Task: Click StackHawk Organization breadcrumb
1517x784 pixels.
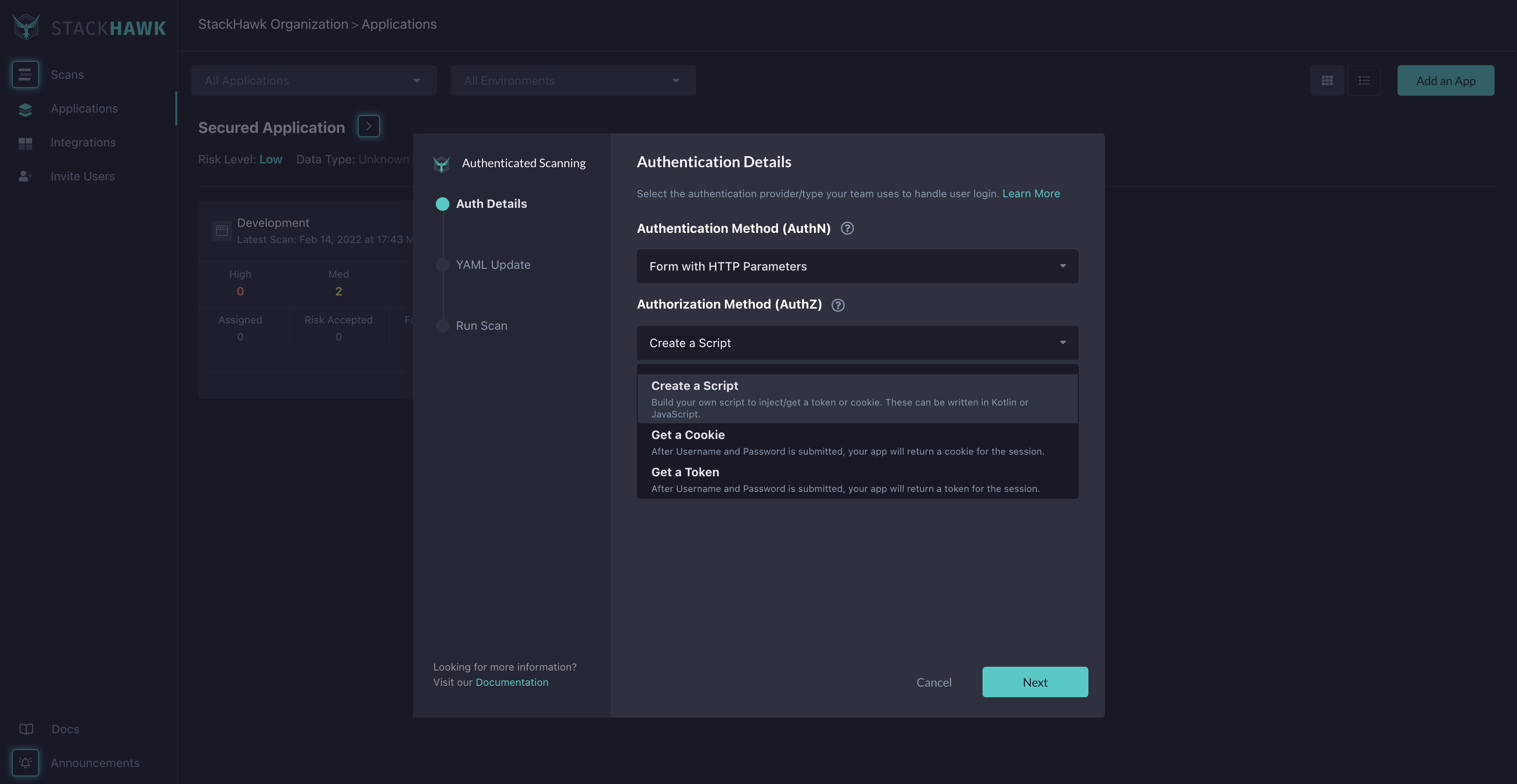Action: (273, 24)
